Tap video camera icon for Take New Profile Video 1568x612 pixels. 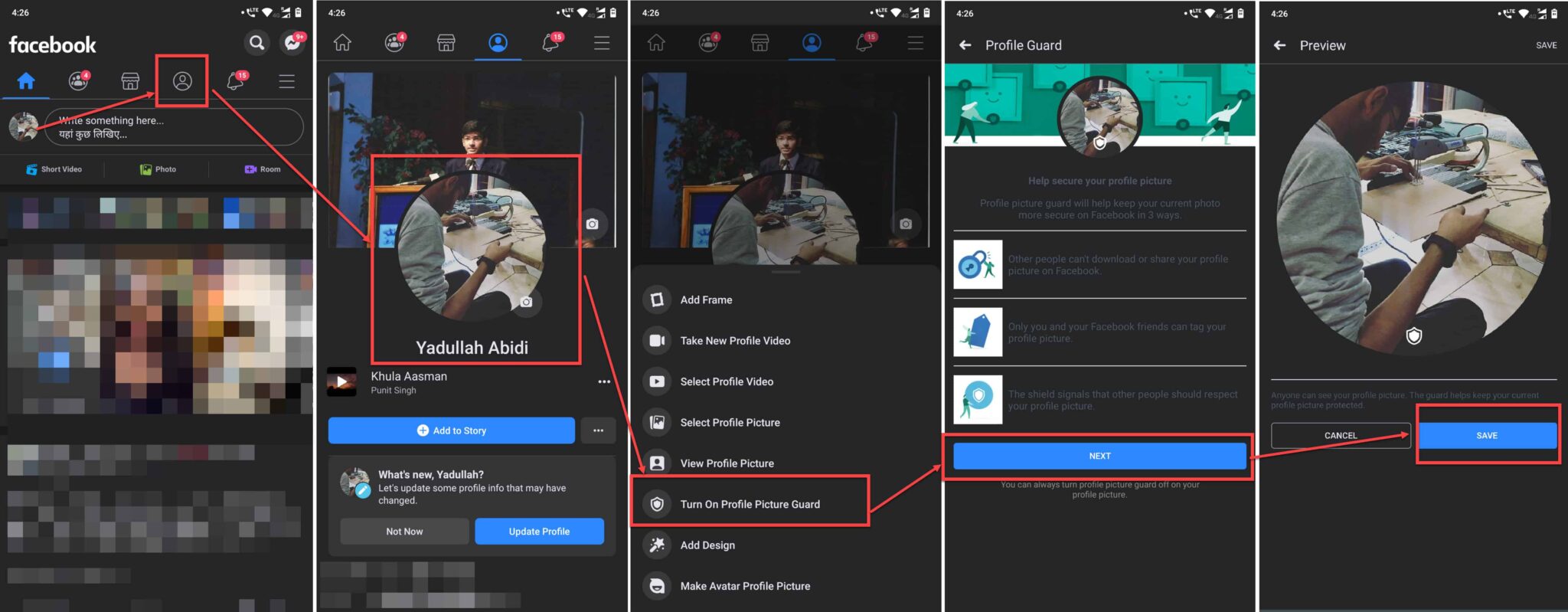tap(657, 341)
